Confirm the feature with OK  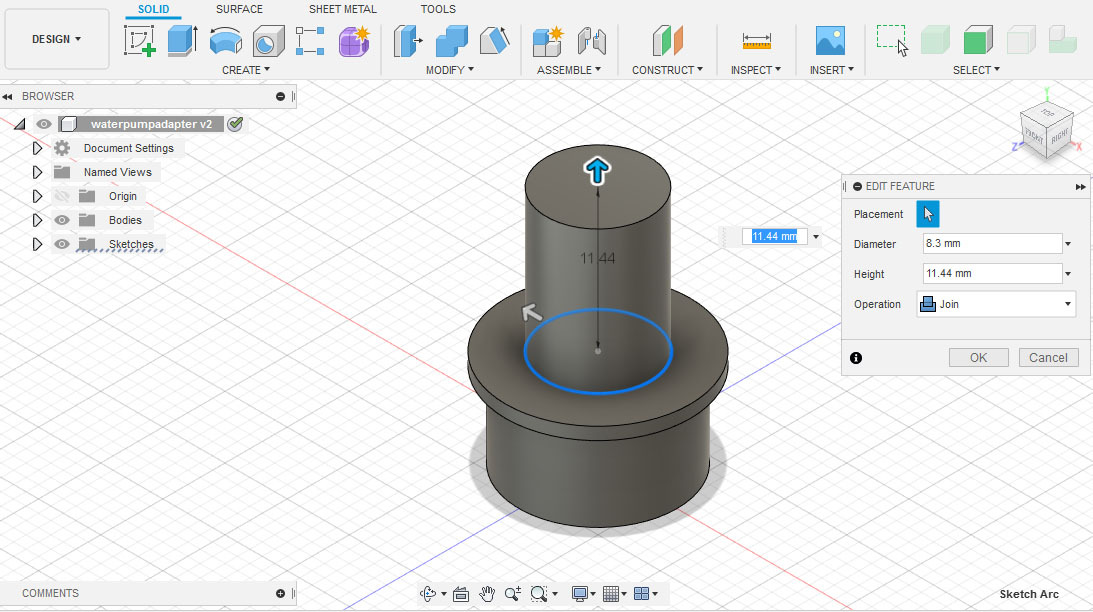[x=978, y=357]
